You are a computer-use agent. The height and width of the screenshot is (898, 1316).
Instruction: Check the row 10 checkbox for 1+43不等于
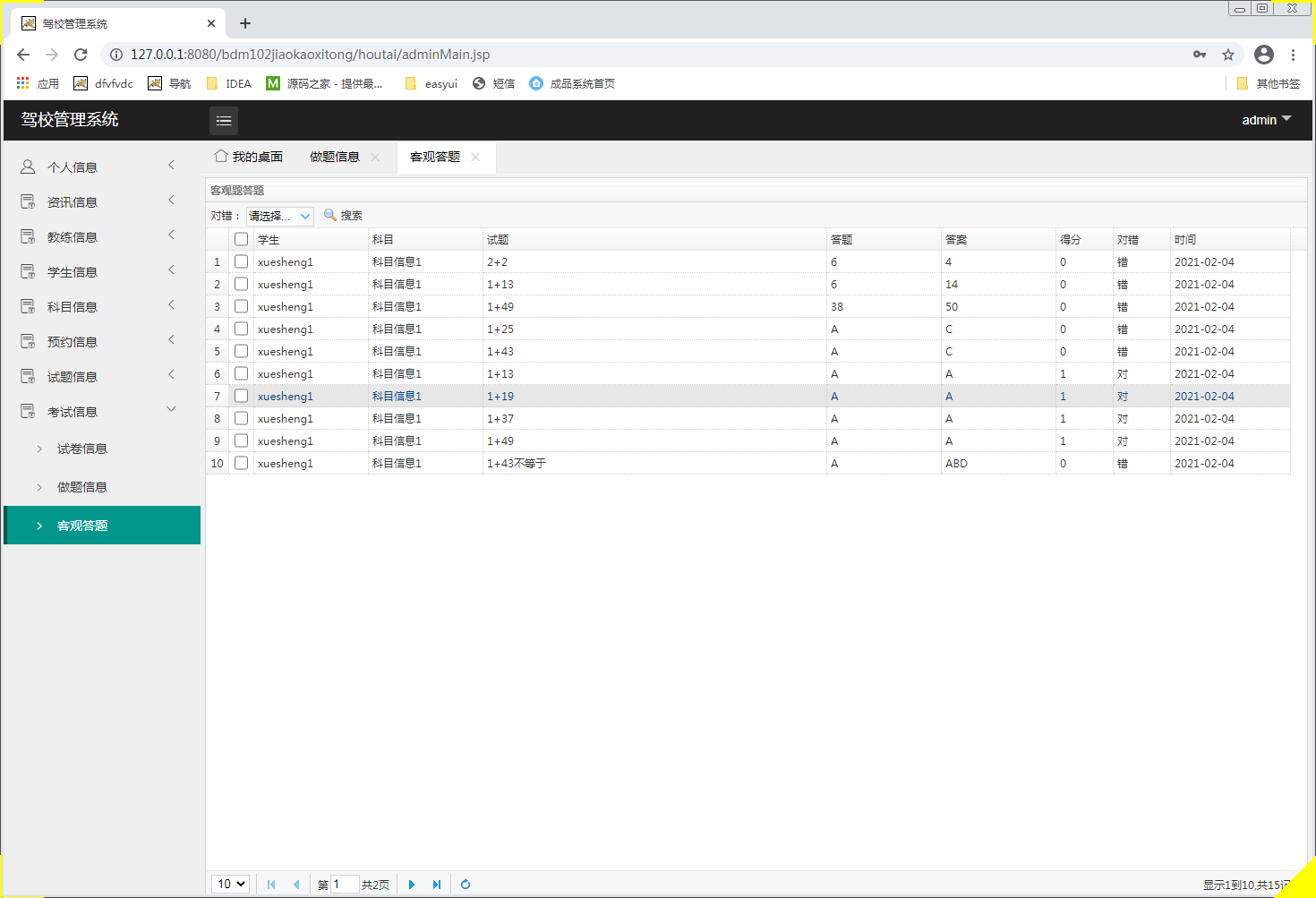pyautogui.click(x=241, y=463)
